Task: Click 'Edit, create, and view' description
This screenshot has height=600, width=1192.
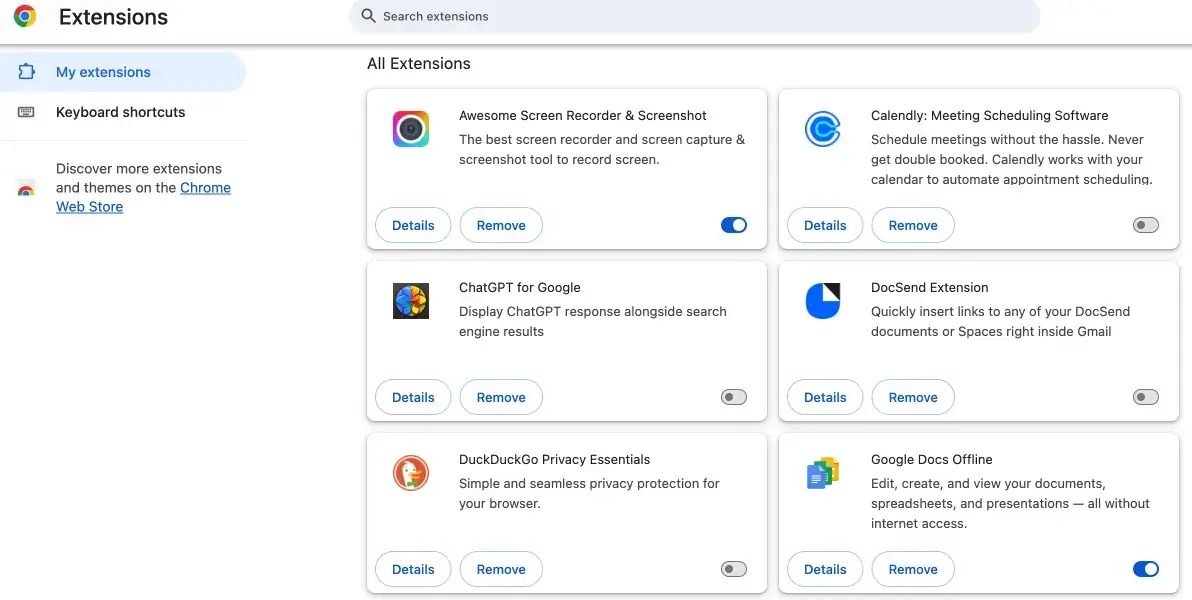Action: (1010, 503)
